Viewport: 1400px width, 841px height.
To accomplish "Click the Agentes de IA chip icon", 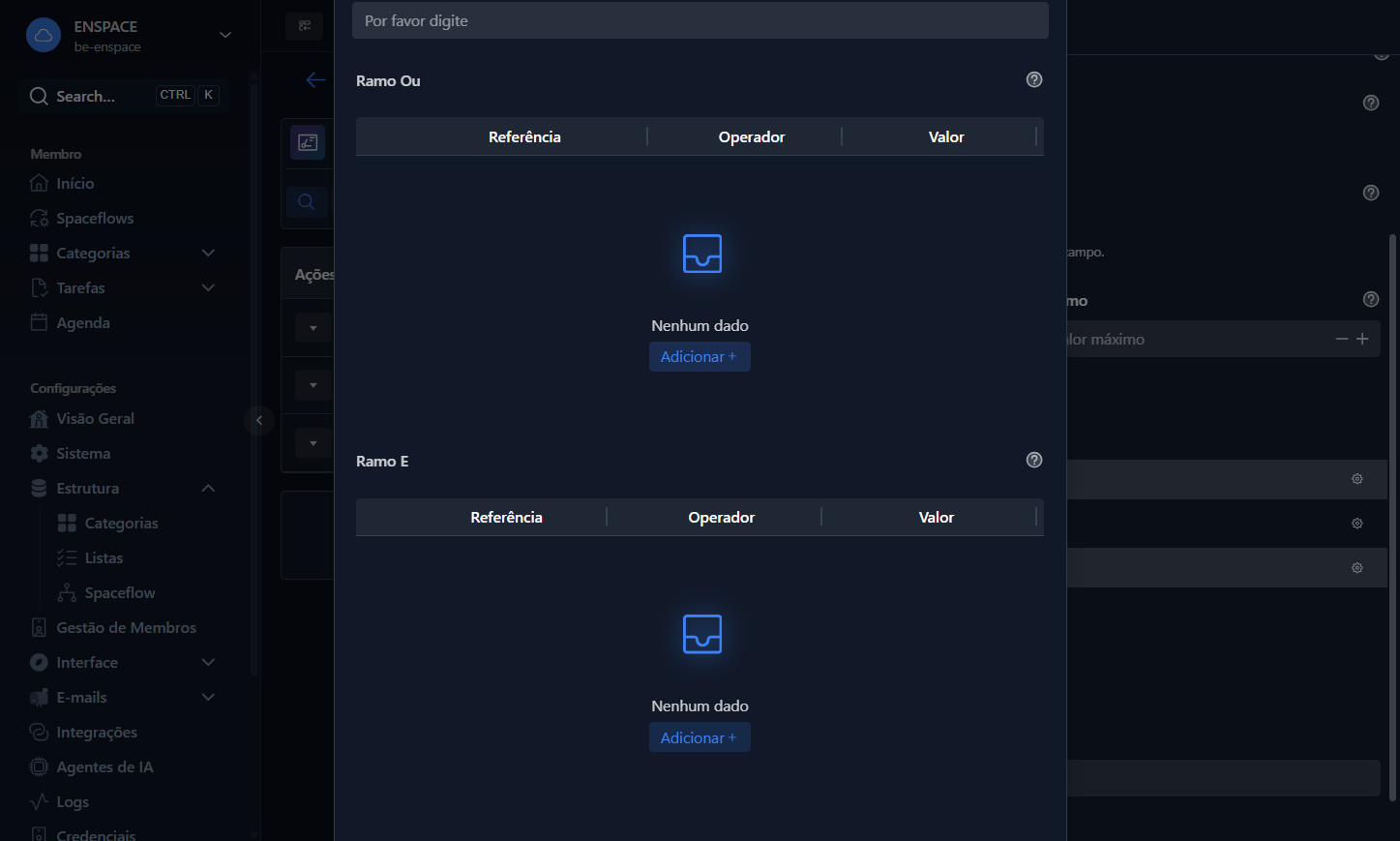I will (39, 767).
